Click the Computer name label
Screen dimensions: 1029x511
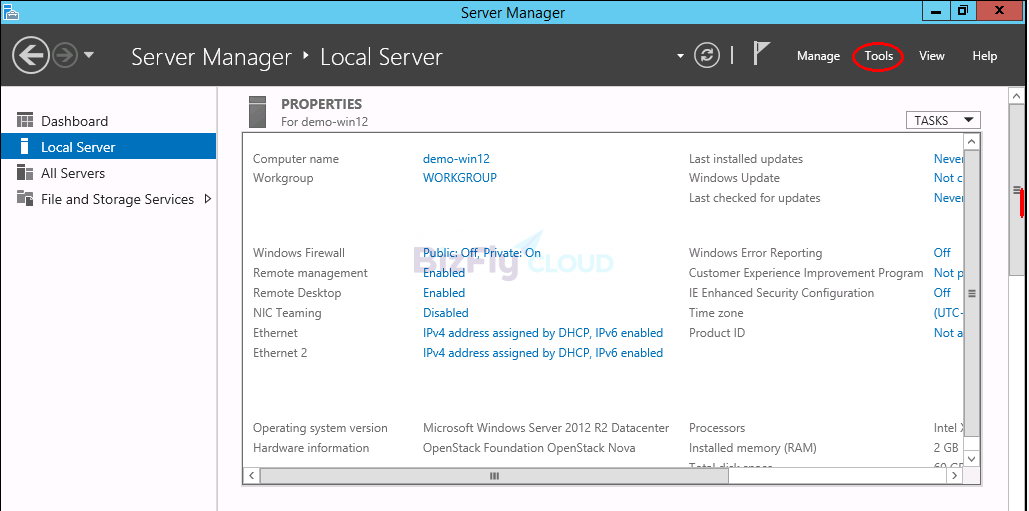[x=296, y=159]
